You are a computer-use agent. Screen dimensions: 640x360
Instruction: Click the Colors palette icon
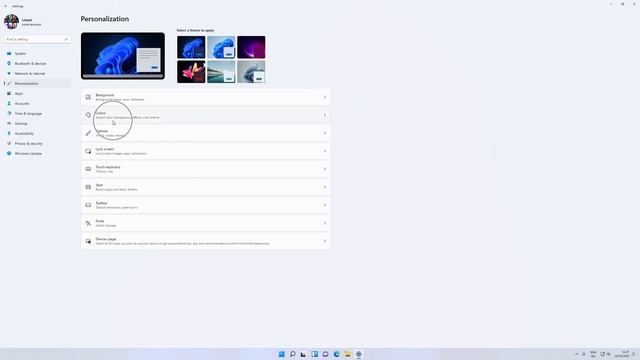88,115
